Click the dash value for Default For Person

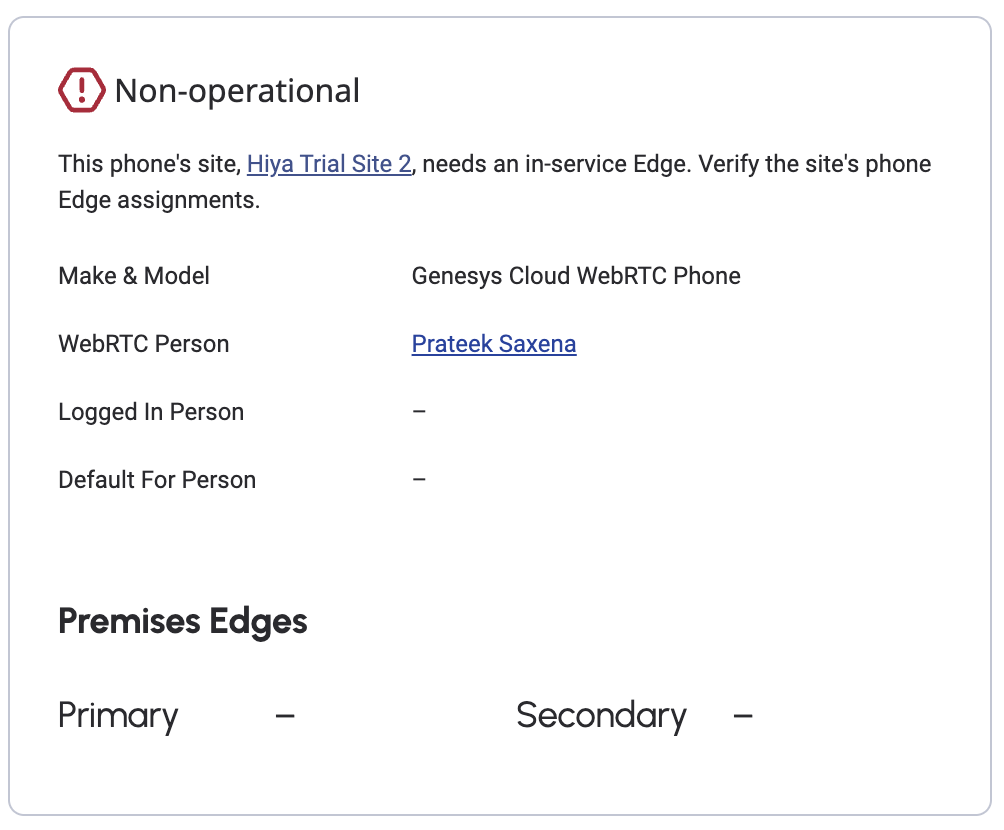(420, 480)
